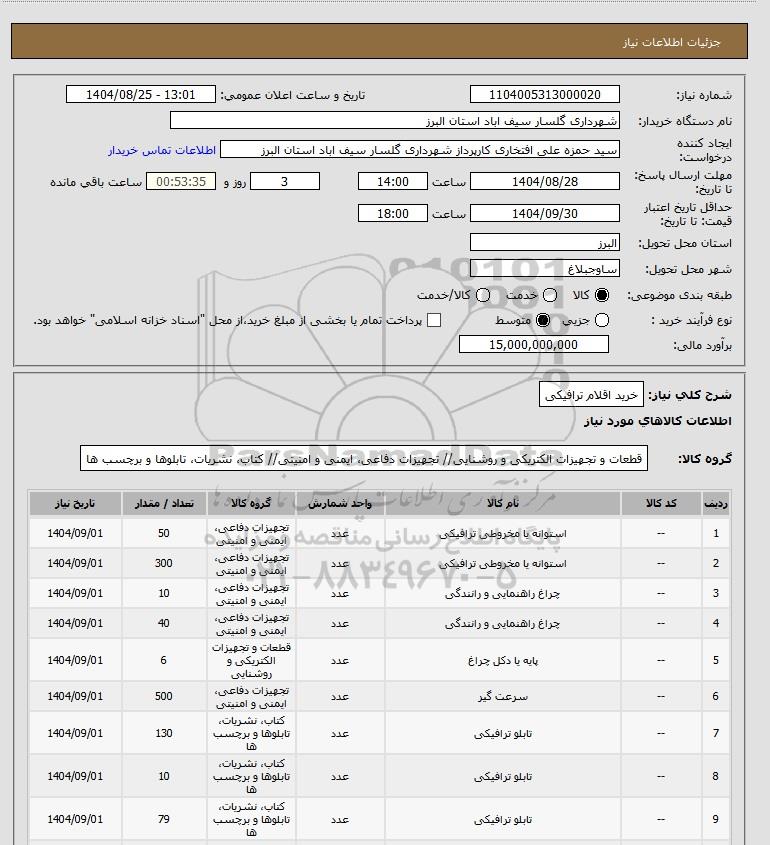The image size is (770, 845).
Task: Click the برآورد مالی amount field
Action: click(532, 345)
